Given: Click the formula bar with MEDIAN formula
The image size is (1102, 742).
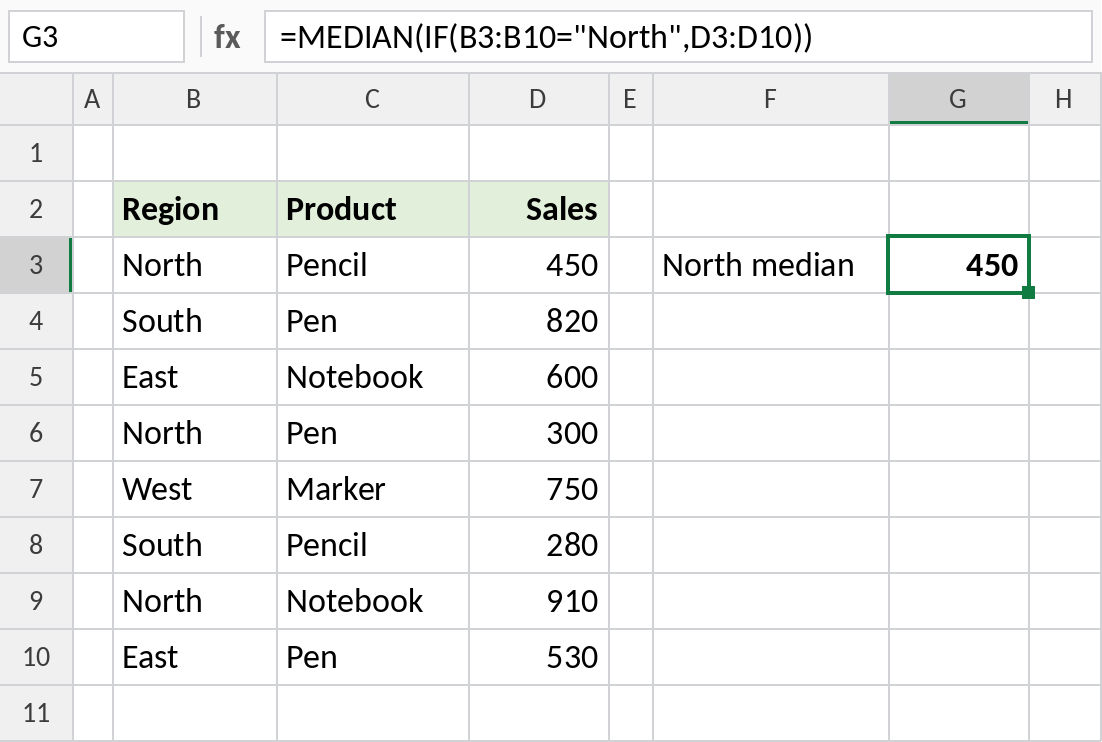Looking at the screenshot, I should pos(678,37).
